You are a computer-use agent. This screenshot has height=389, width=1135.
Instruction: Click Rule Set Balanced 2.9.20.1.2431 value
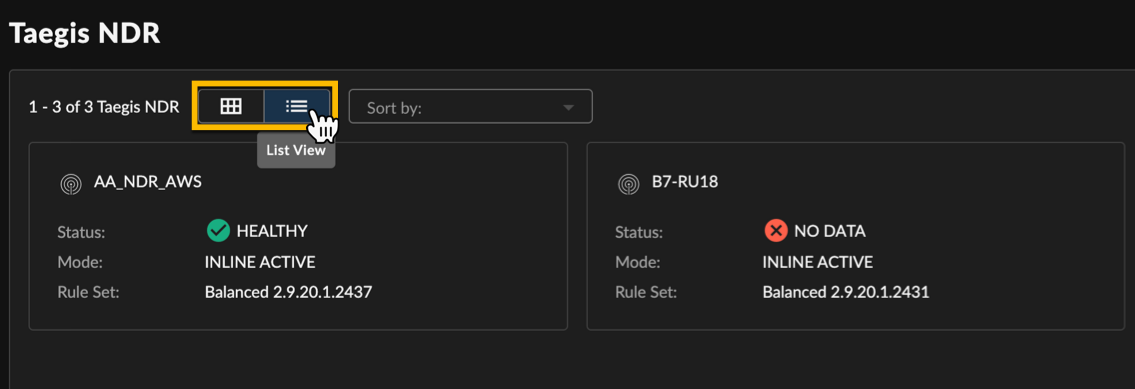point(845,293)
